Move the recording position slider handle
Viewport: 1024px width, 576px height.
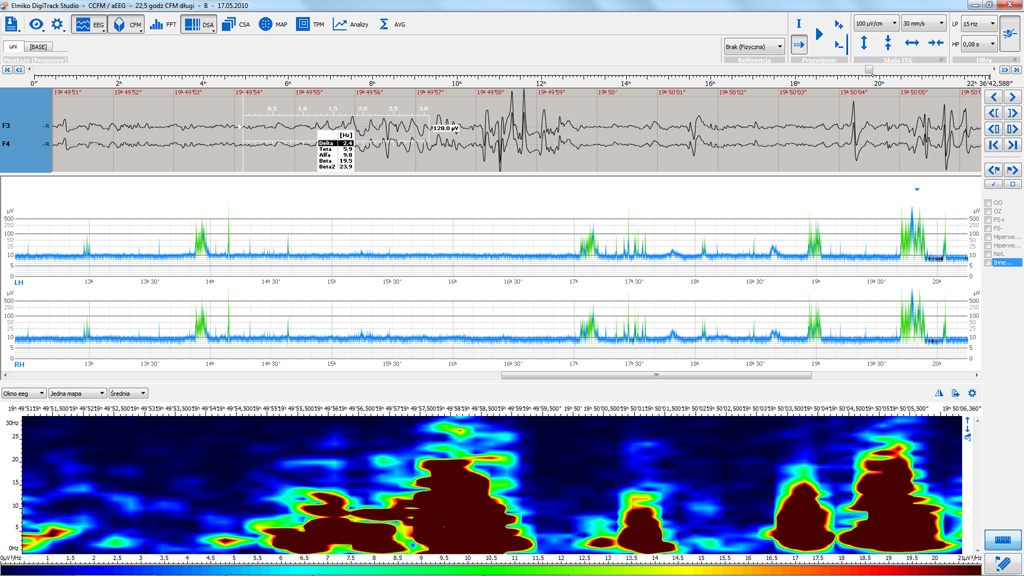(869, 70)
